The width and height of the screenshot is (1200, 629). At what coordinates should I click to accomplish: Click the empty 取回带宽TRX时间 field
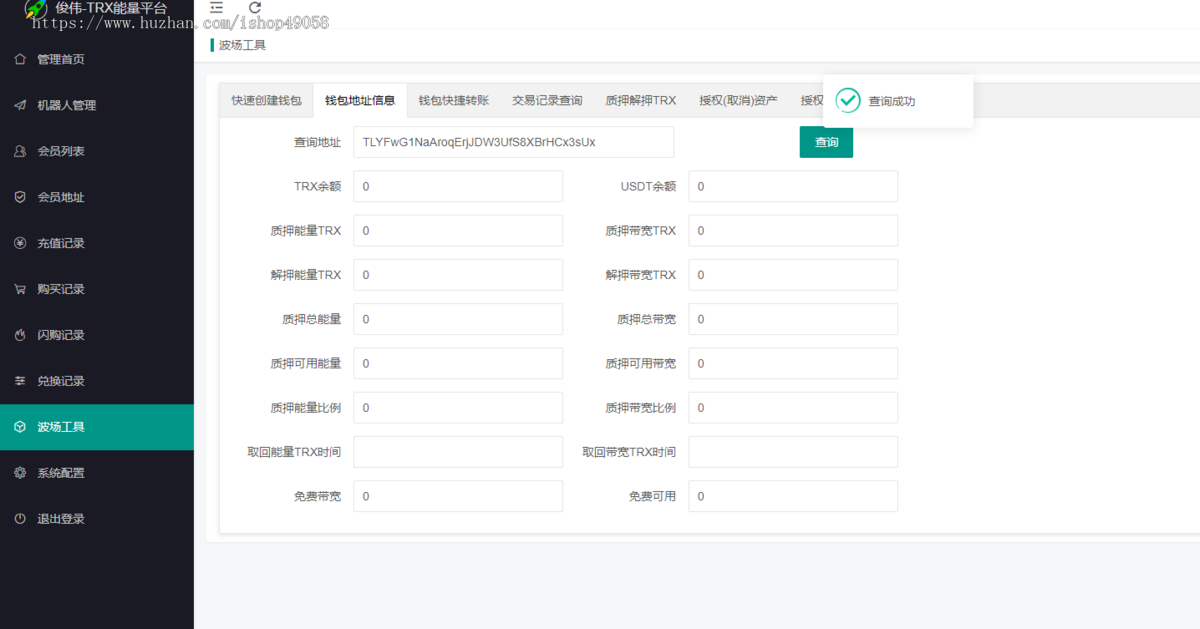[793, 452]
